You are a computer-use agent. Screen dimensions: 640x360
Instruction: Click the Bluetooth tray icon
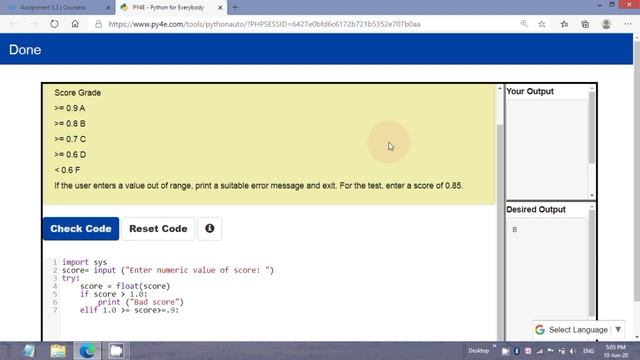coord(516,351)
